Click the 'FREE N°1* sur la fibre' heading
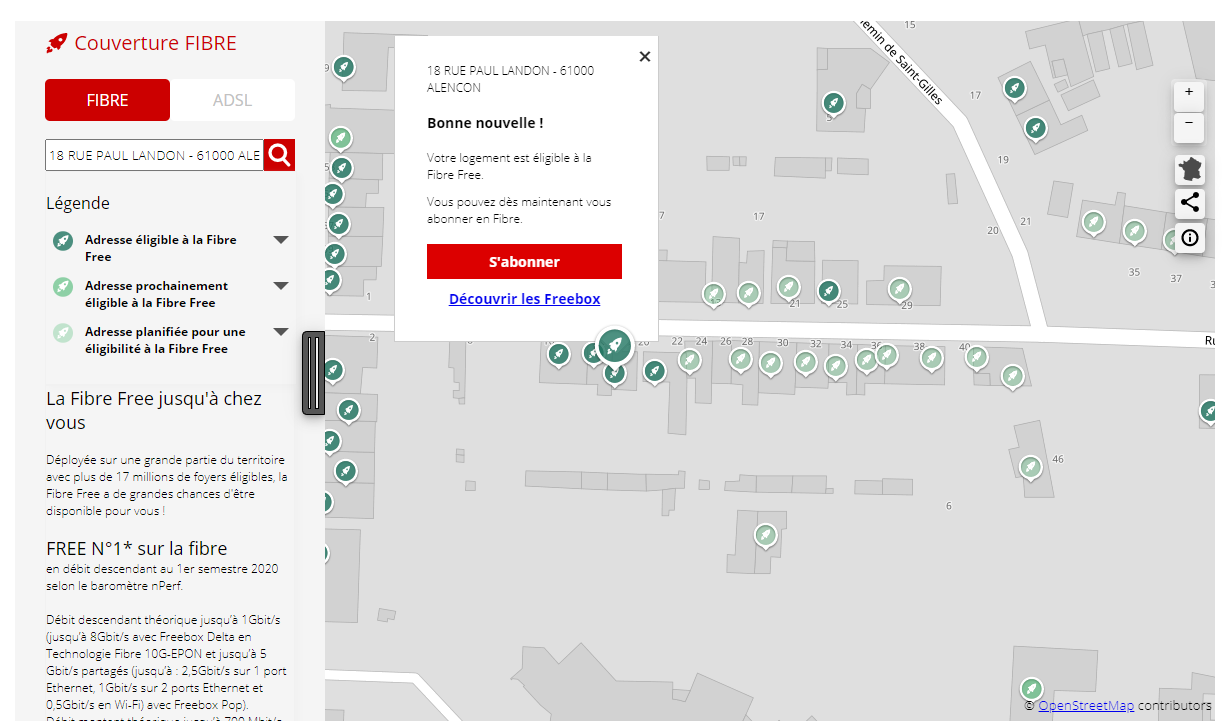 [137, 549]
